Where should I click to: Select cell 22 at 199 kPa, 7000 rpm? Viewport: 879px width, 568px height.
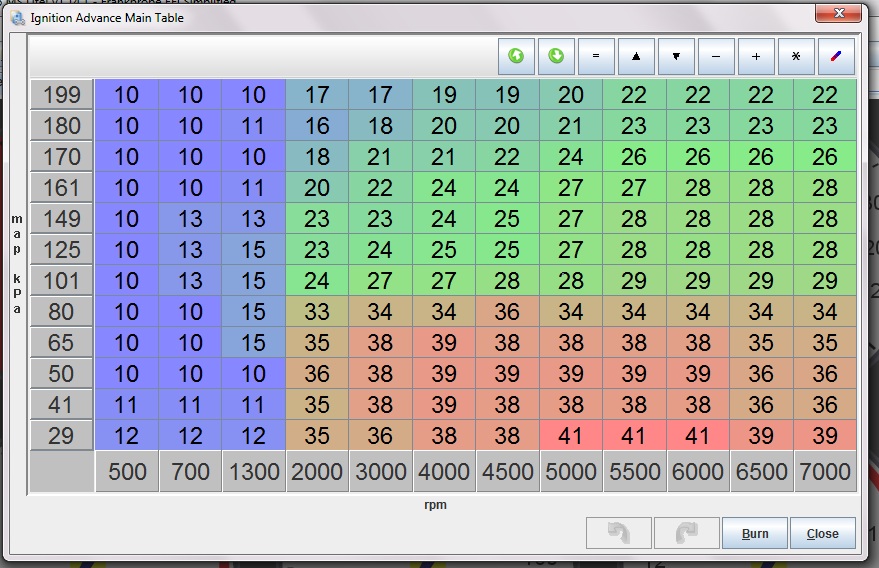coord(825,95)
